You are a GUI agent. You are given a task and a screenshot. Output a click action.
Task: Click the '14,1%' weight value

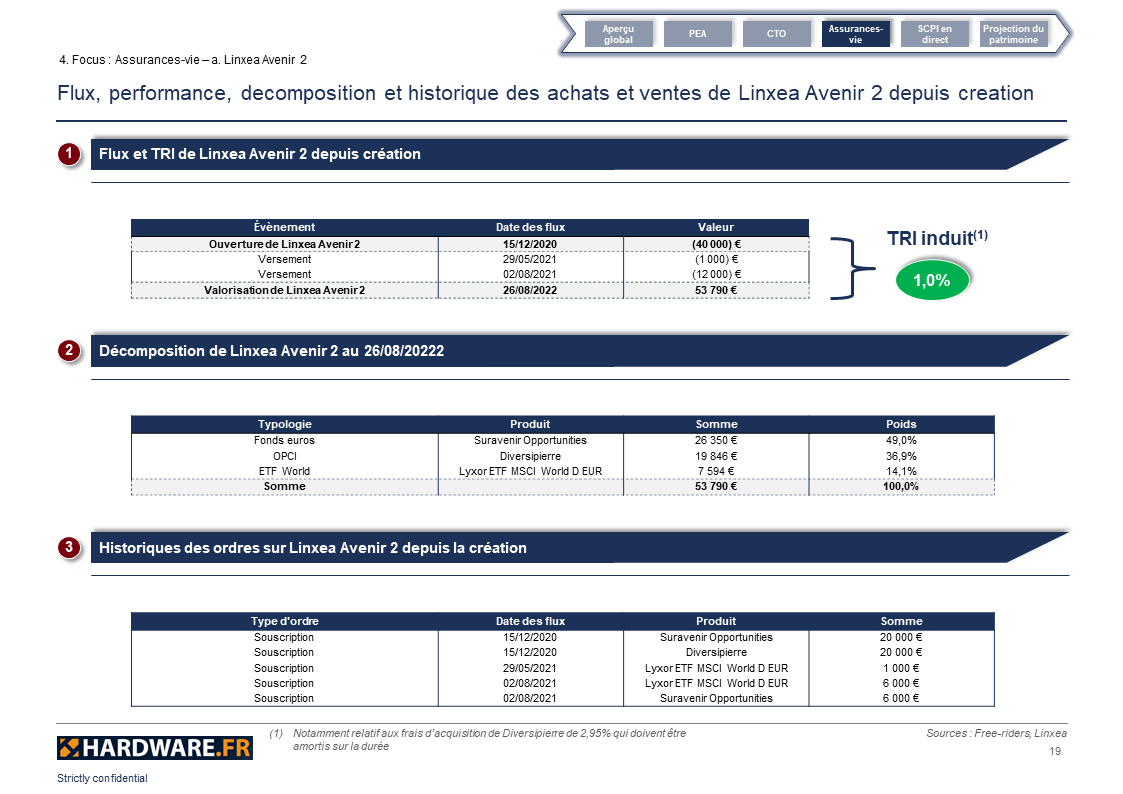click(901, 471)
